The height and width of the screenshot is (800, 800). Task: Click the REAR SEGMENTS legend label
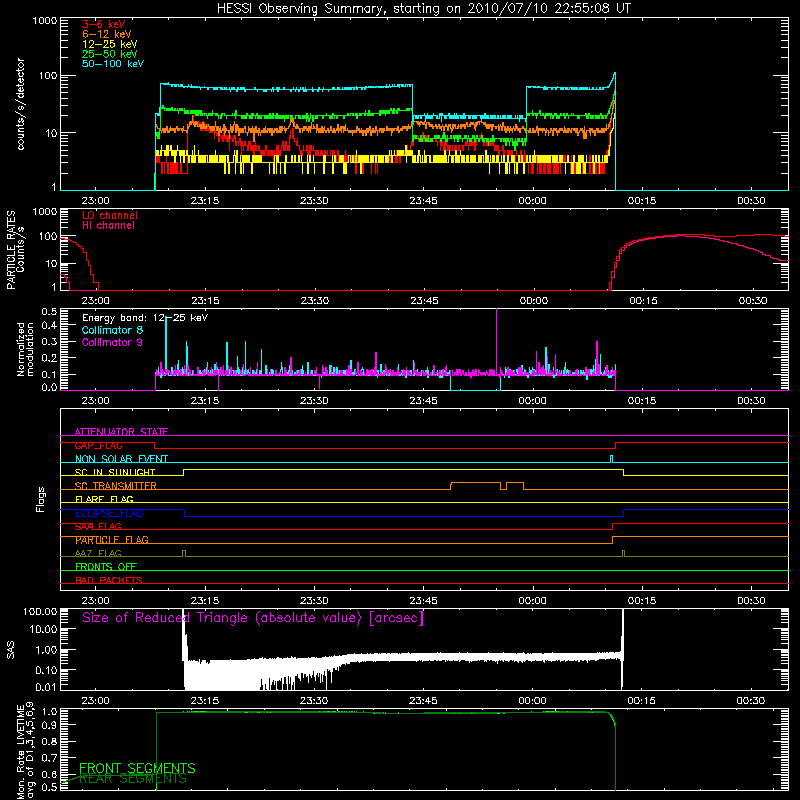[133, 779]
